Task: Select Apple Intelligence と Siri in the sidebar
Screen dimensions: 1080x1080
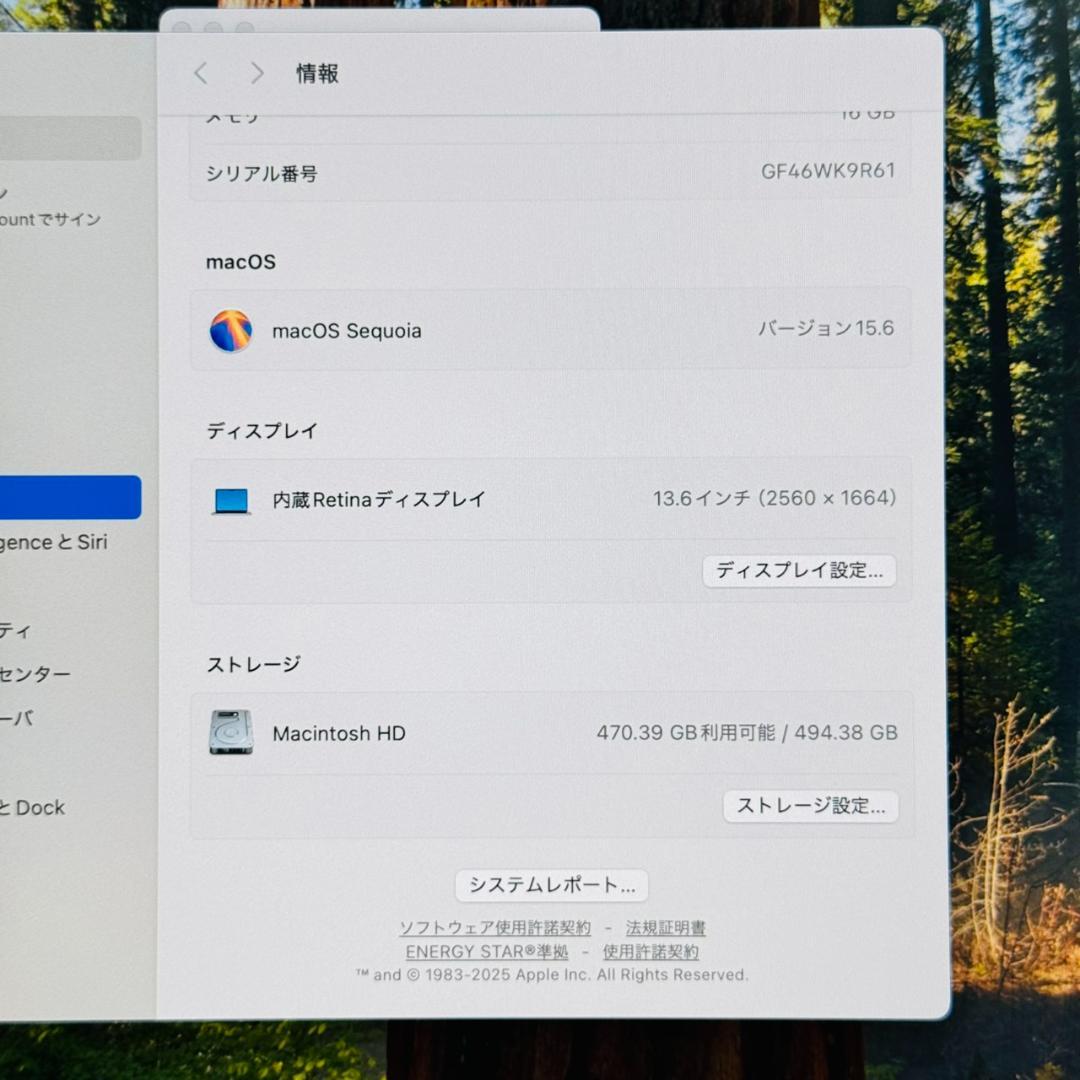Action: click(60, 543)
